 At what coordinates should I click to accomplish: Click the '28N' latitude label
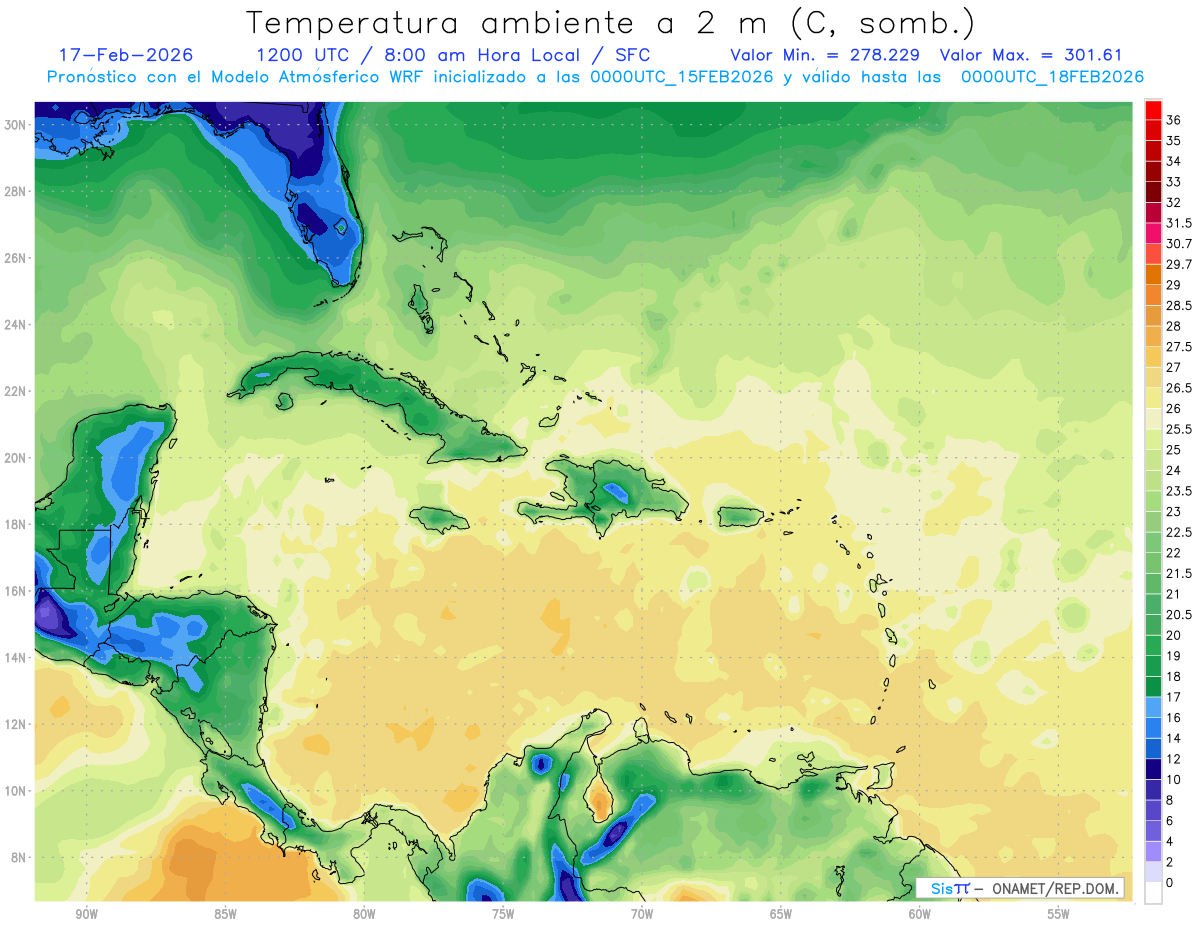coord(14,191)
